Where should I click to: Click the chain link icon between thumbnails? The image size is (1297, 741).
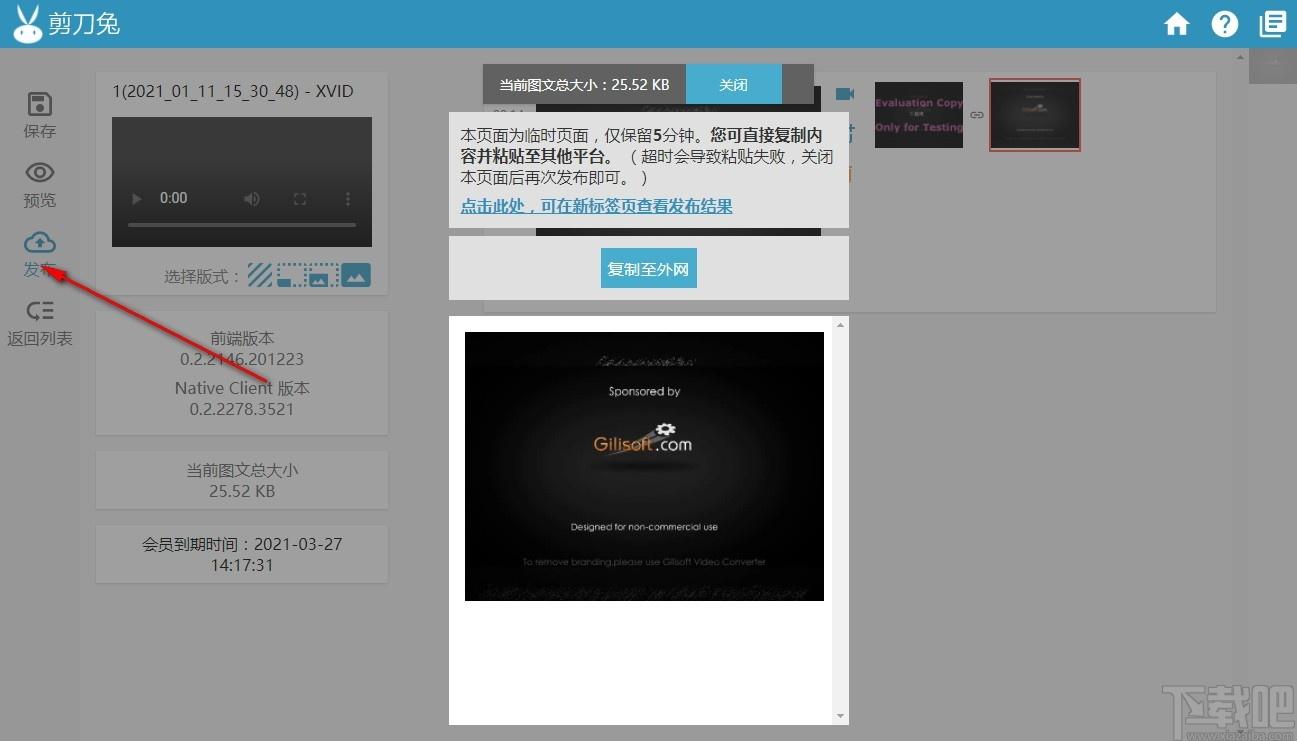pyautogui.click(x=977, y=116)
